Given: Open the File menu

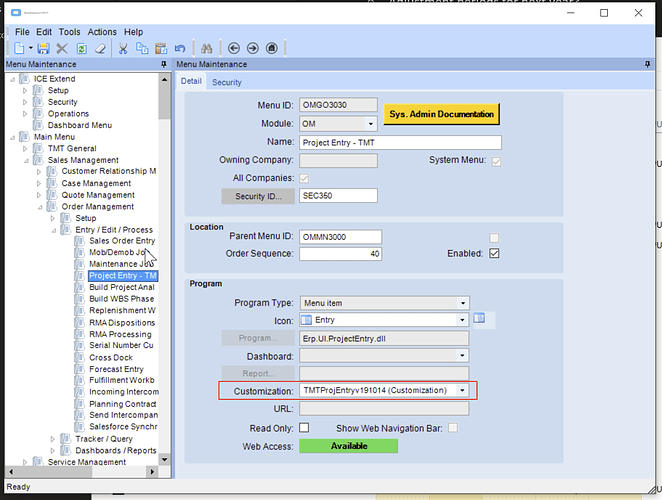Looking at the screenshot, I should click(x=22, y=32).
